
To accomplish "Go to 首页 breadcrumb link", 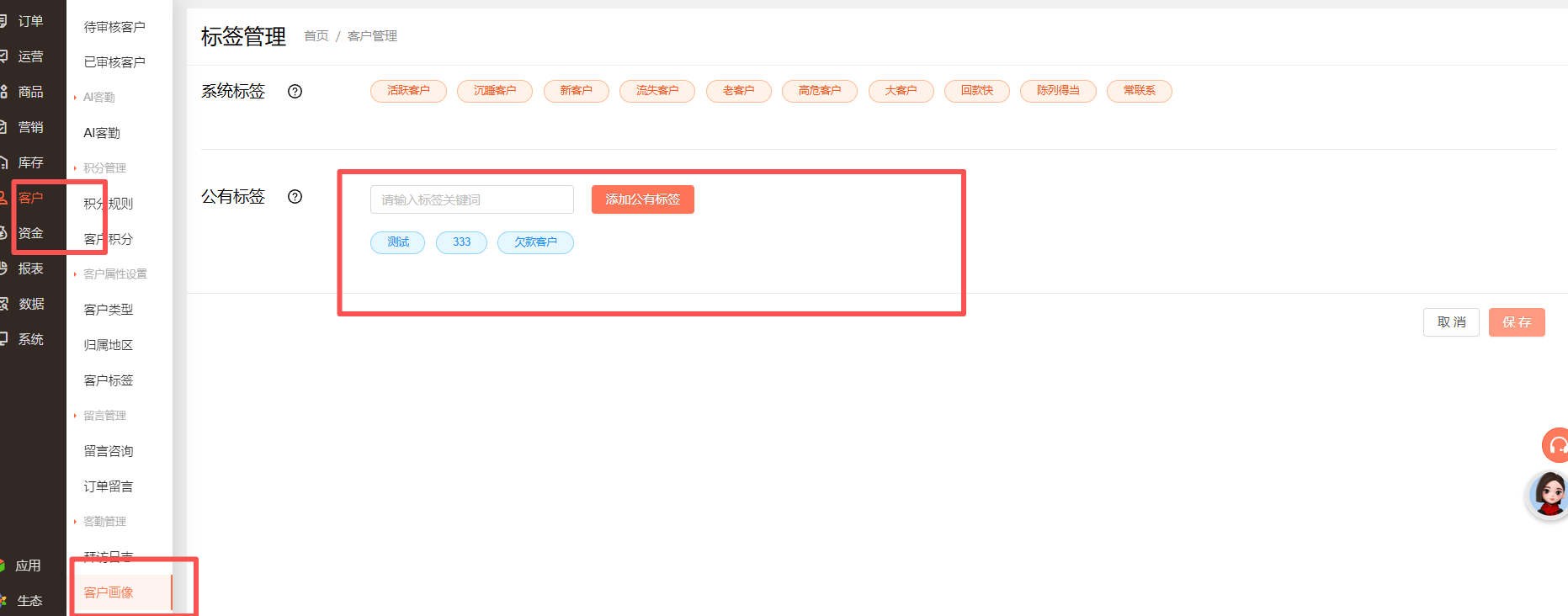I will 316,36.
